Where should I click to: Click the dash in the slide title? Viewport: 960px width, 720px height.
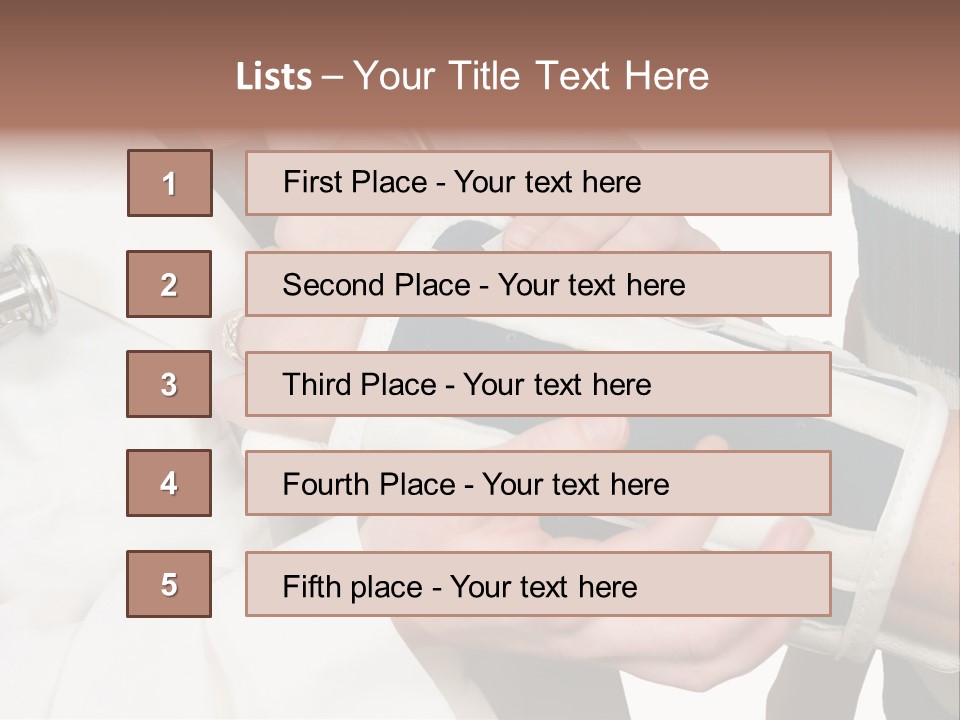(x=332, y=77)
